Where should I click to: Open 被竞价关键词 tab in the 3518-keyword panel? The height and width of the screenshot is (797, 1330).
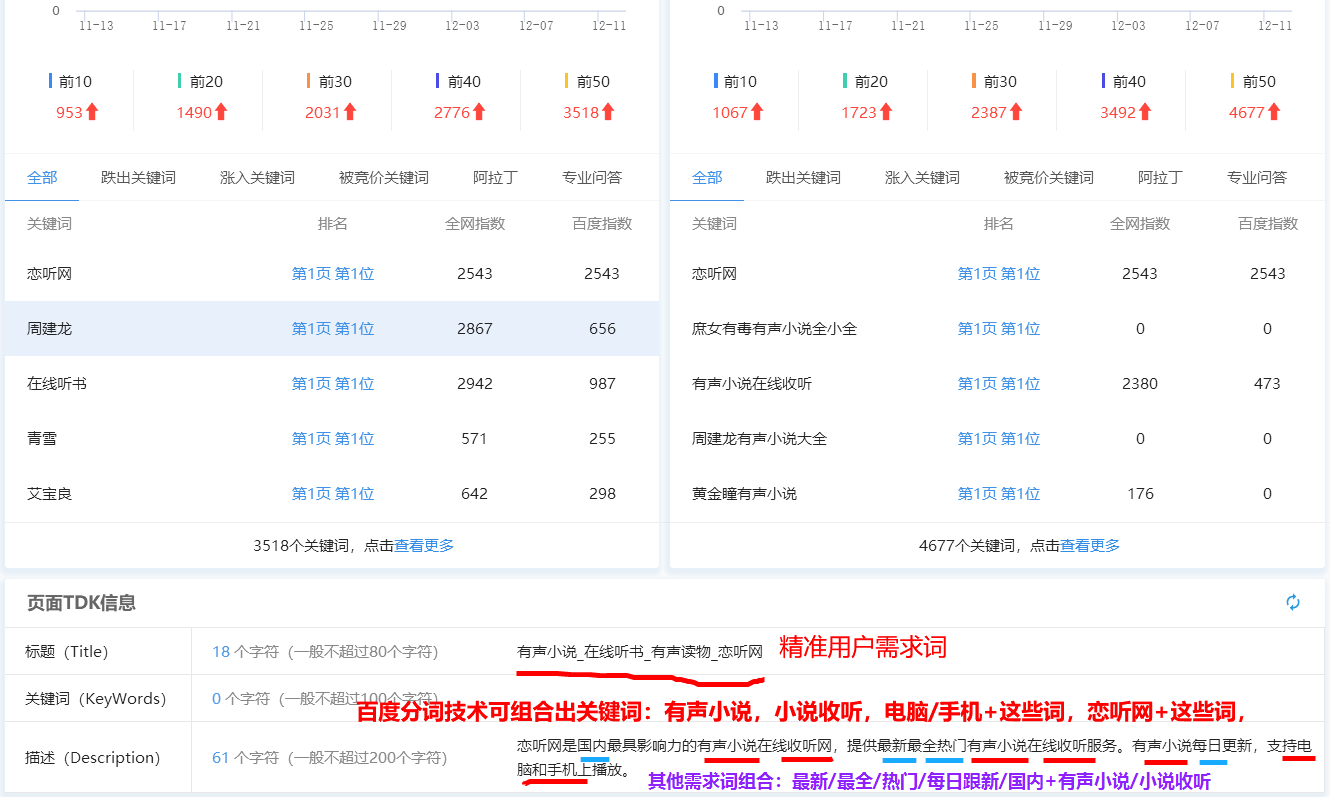point(384,178)
